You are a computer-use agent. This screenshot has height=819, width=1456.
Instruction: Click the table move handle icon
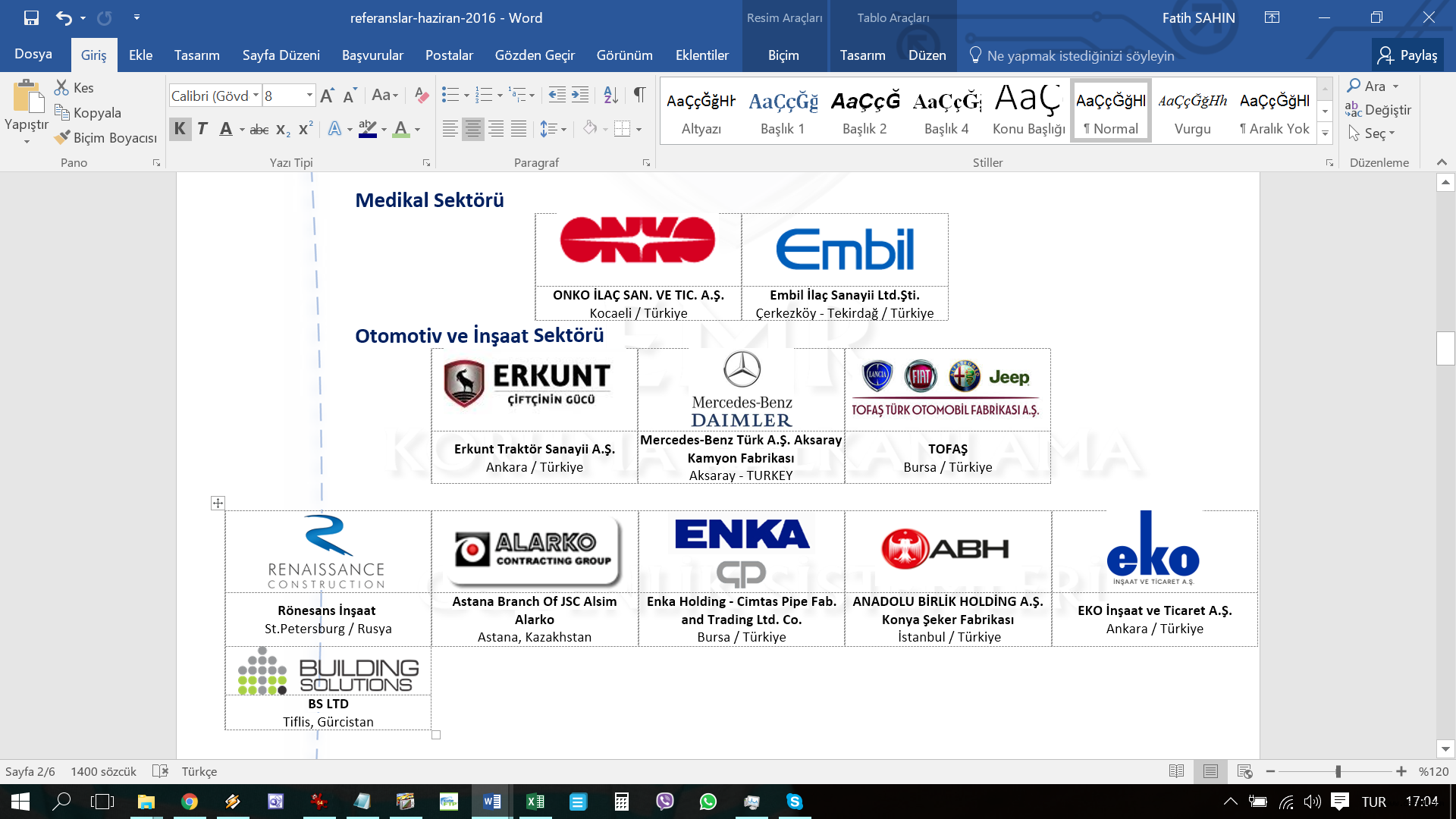tap(218, 503)
